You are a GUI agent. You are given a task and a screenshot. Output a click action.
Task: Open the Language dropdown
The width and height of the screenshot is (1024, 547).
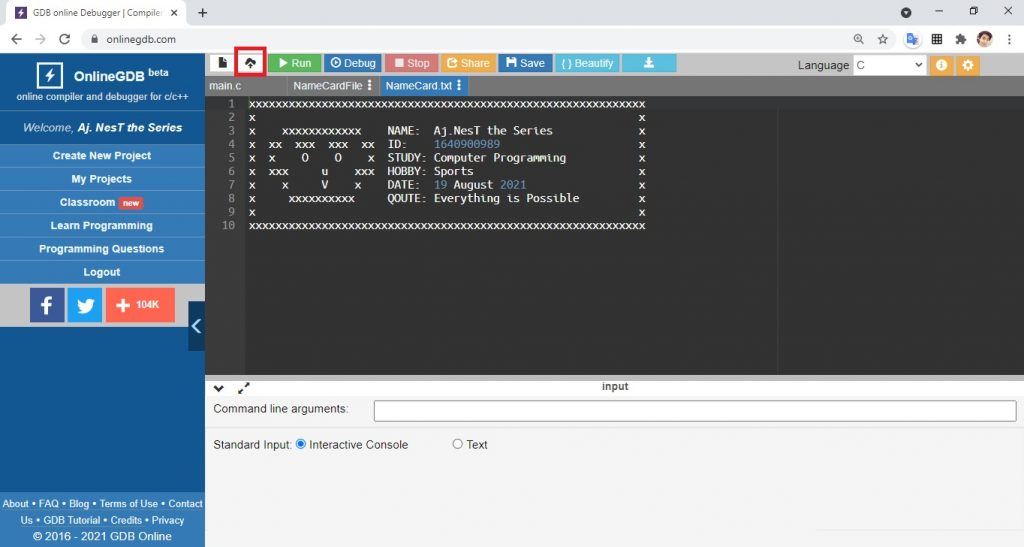pyautogui.click(x=889, y=65)
